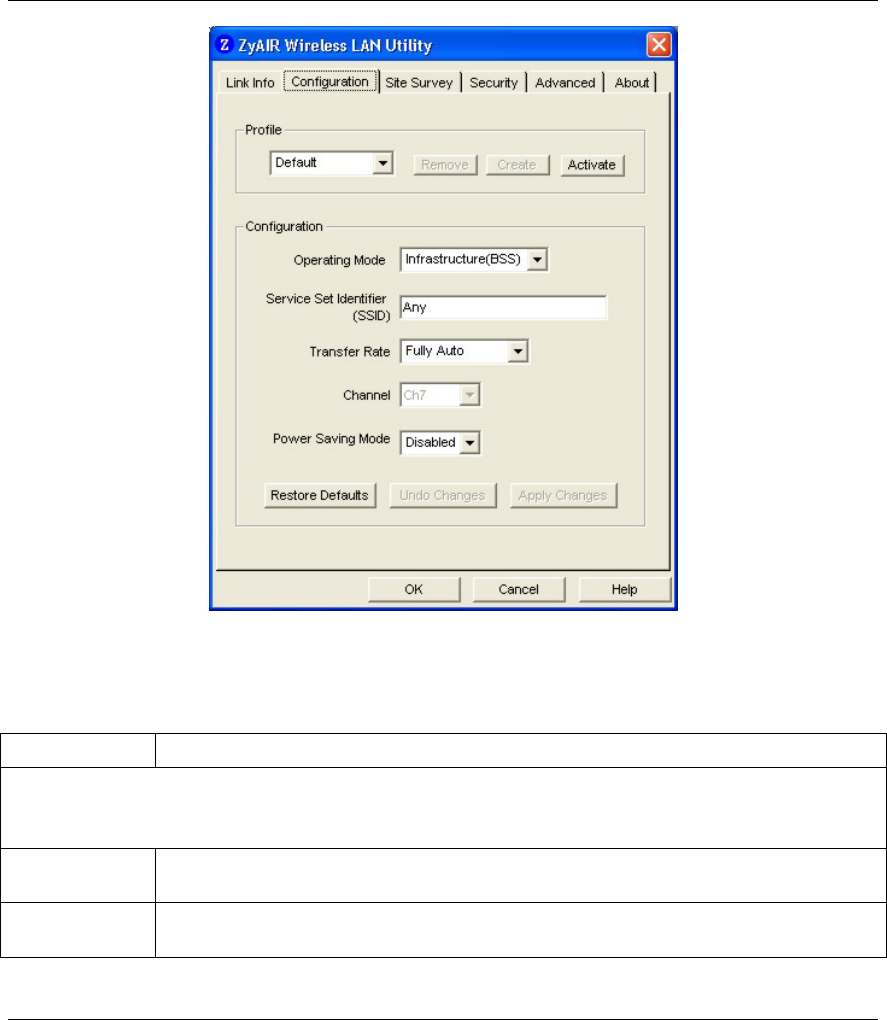This screenshot has height=1020, width=887.
Task: Click the Channel label
Action: pos(367,396)
